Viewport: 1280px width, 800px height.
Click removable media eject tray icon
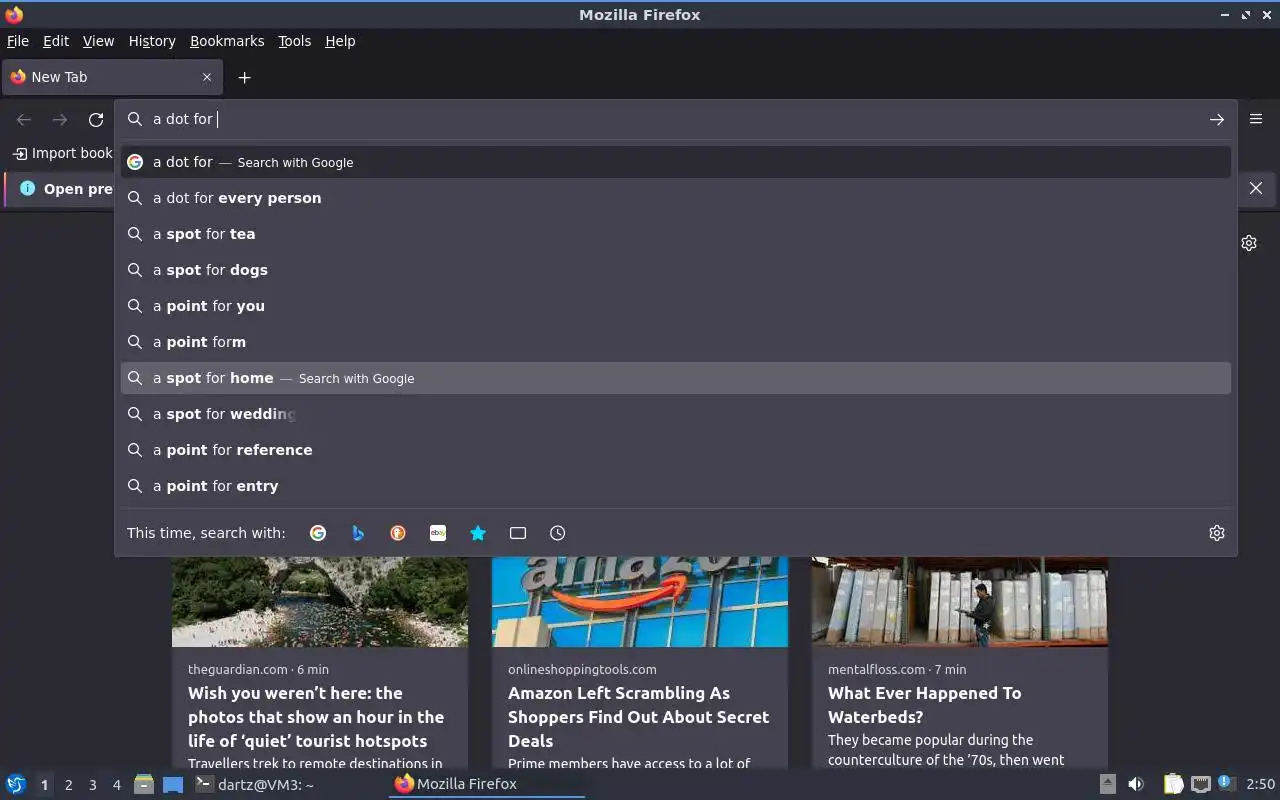pos(1108,784)
